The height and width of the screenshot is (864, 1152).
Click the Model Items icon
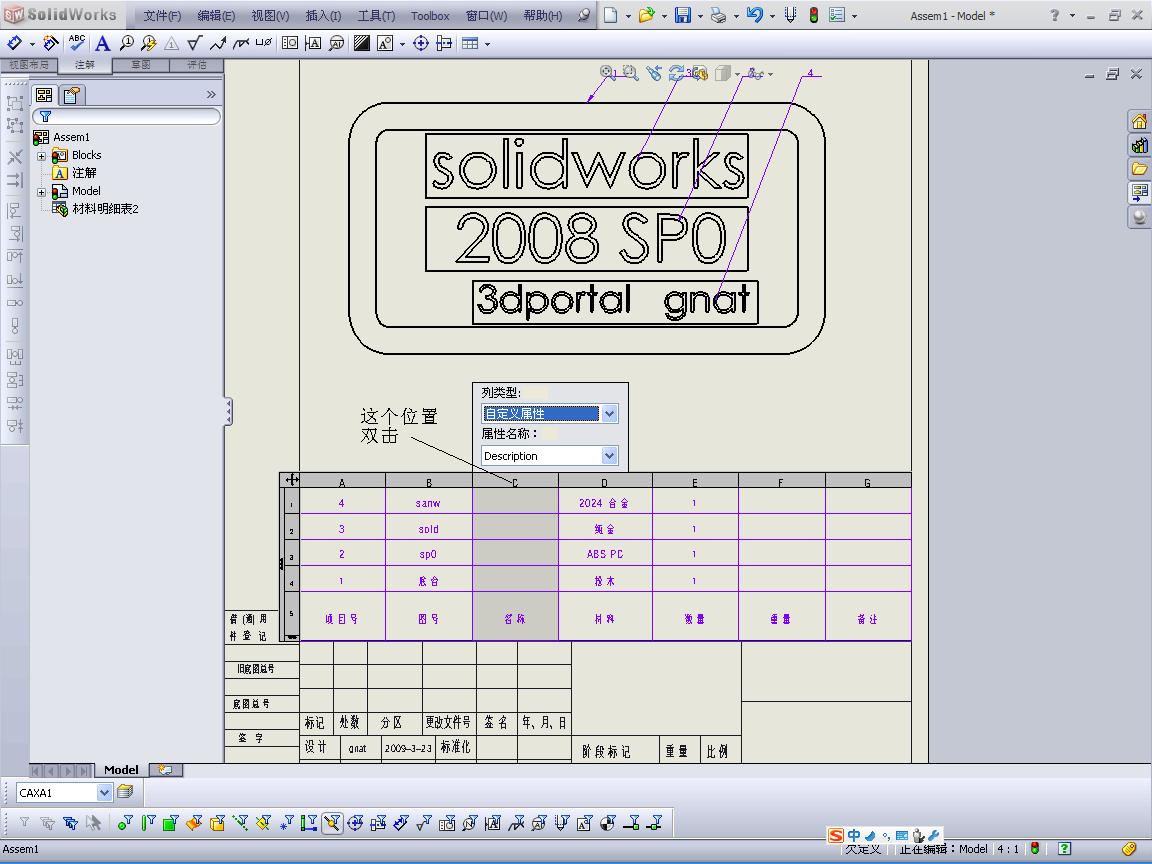pos(50,44)
